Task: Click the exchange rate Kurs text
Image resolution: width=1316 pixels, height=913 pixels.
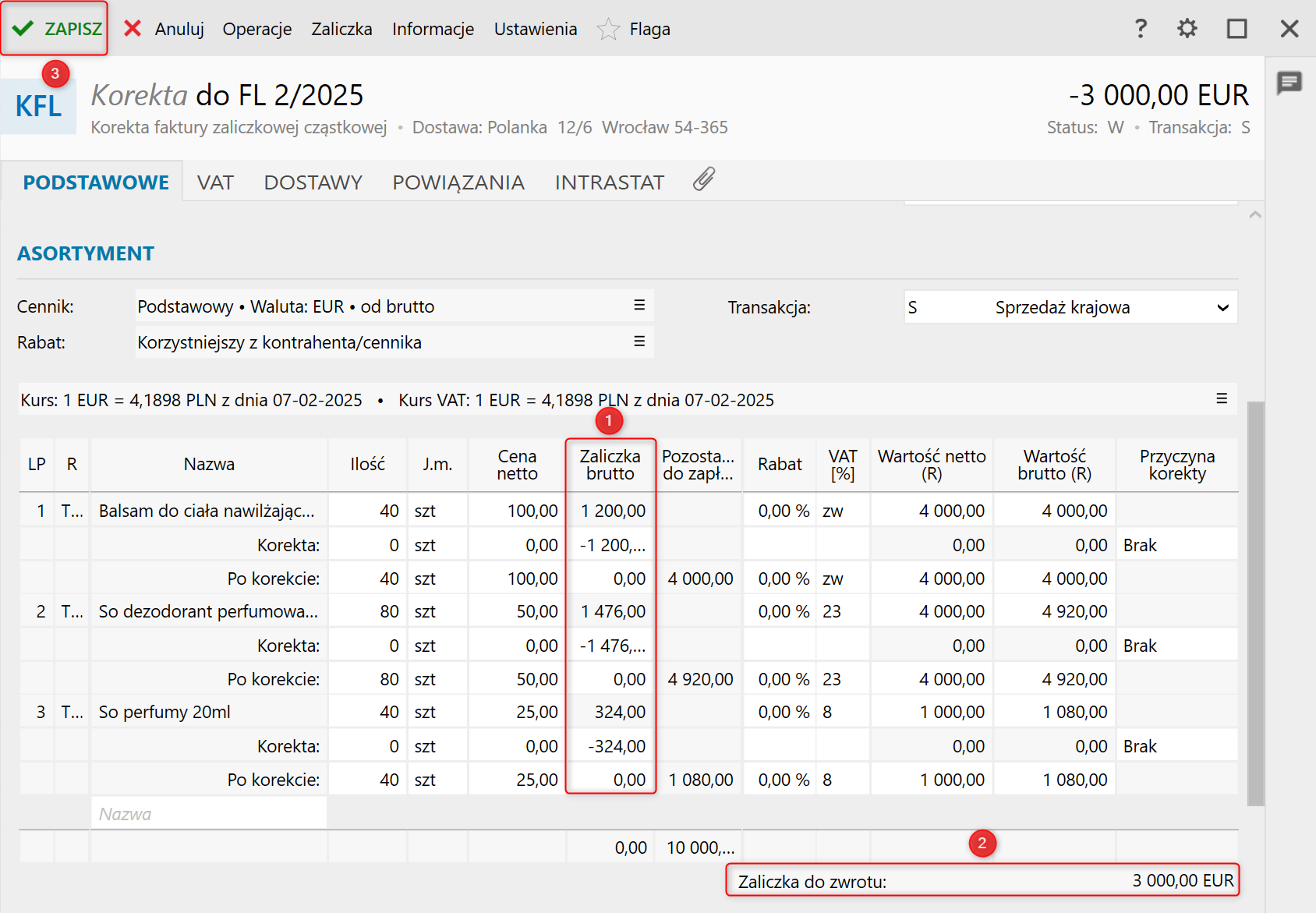Action: pyautogui.click(x=192, y=400)
